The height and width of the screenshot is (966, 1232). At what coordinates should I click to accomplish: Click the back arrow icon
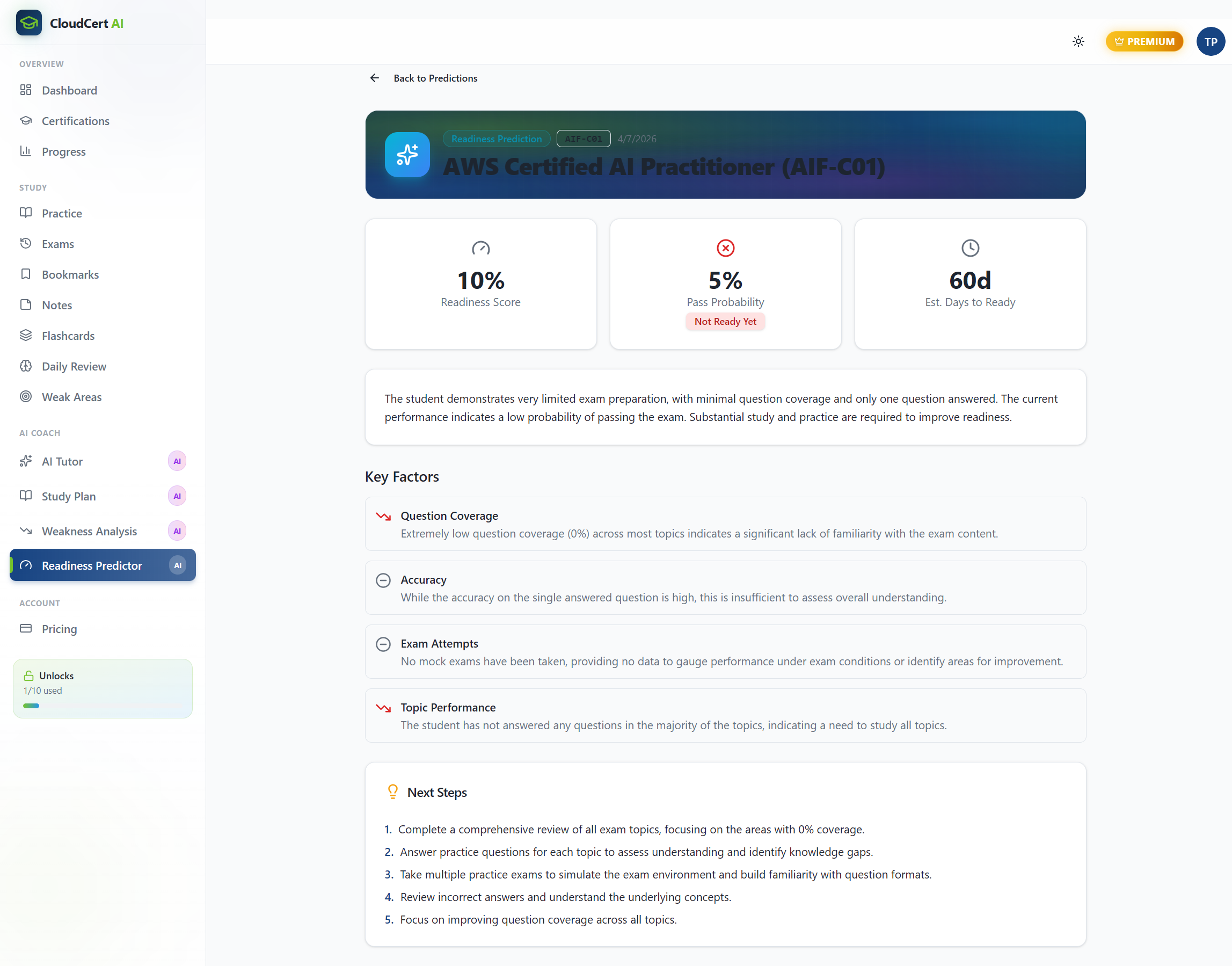pyautogui.click(x=374, y=78)
